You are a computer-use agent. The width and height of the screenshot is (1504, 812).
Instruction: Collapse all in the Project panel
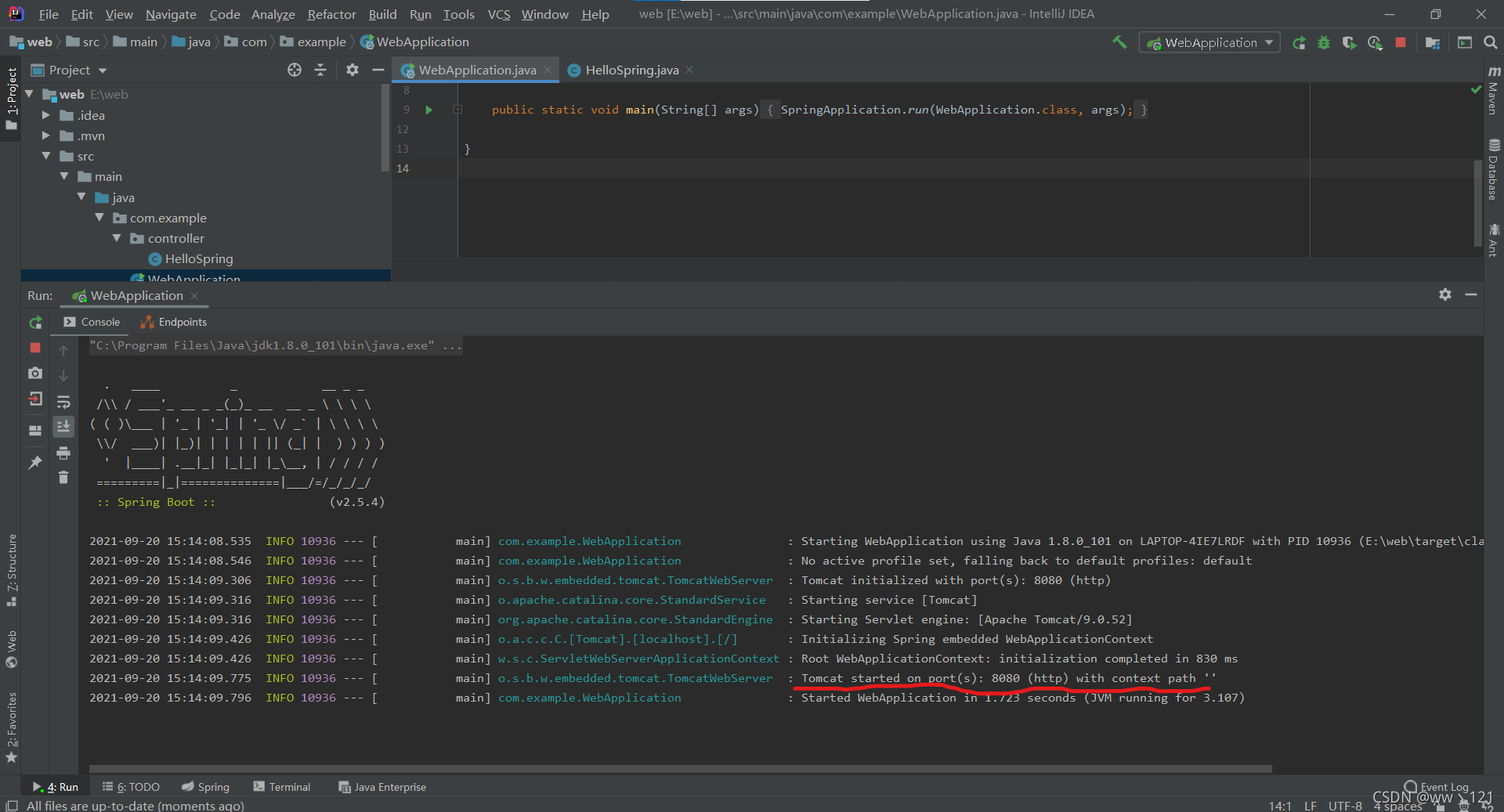(320, 70)
